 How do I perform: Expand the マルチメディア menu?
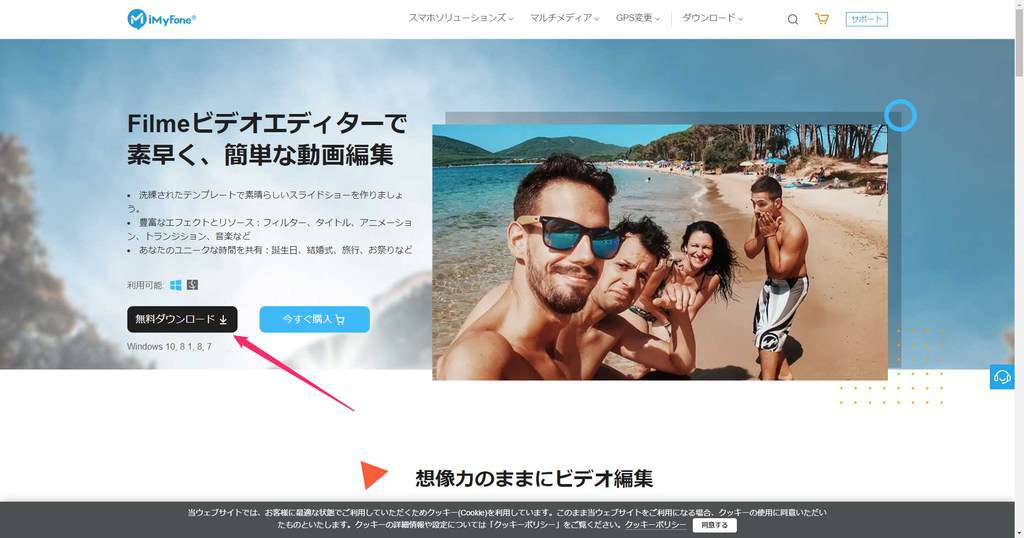pyautogui.click(x=564, y=18)
